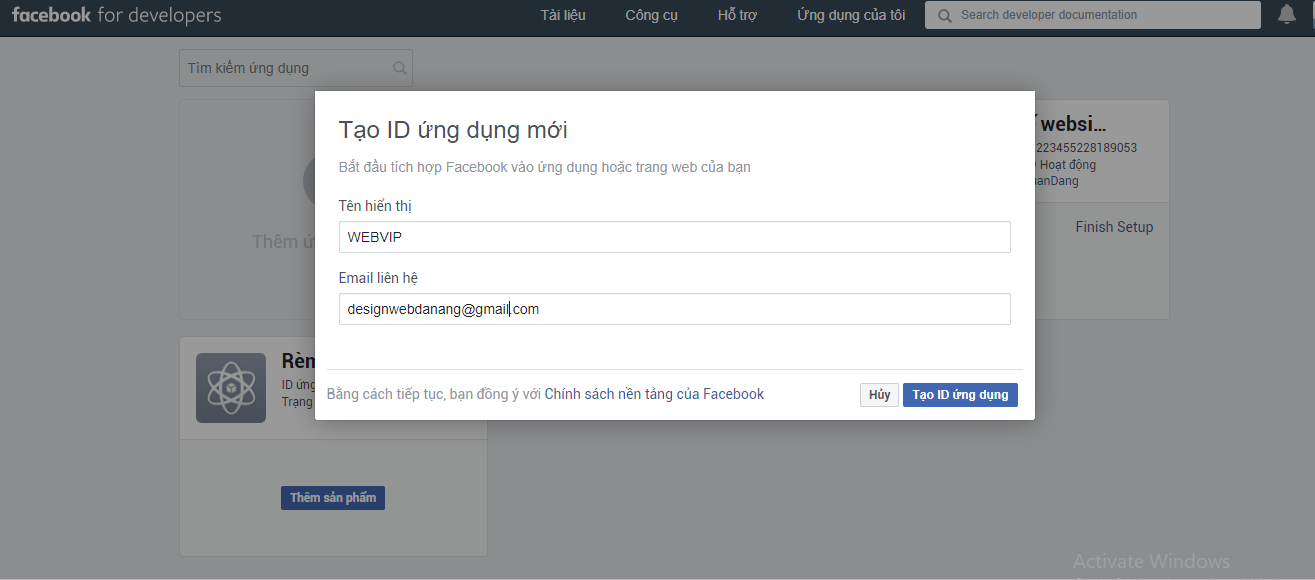
Task: Open Chính sách nền tảng của Facebook link
Action: [654, 394]
